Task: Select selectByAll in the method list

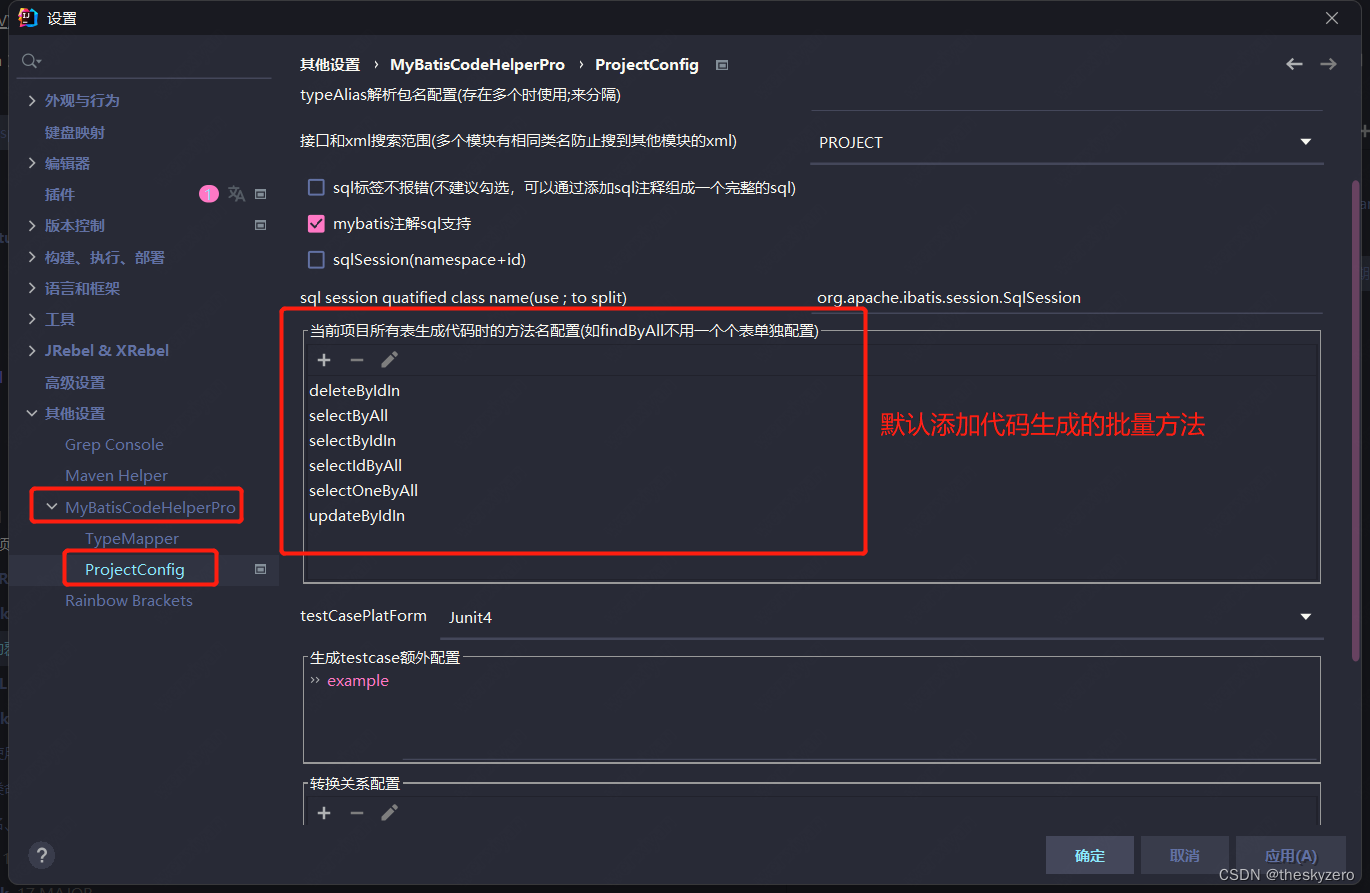Action: click(348, 415)
